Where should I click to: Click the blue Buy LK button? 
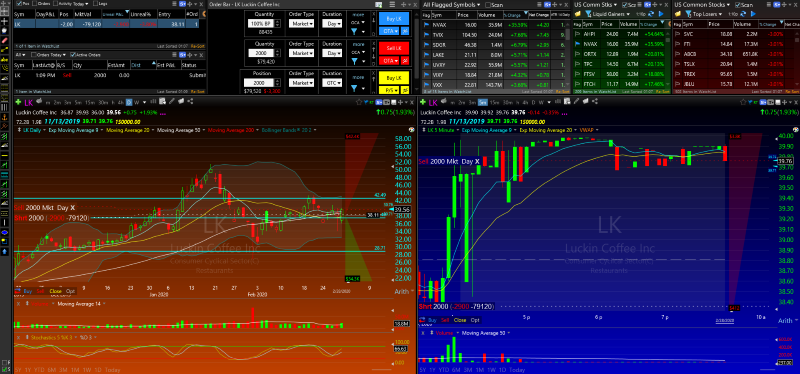pyautogui.click(x=394, y=19)
